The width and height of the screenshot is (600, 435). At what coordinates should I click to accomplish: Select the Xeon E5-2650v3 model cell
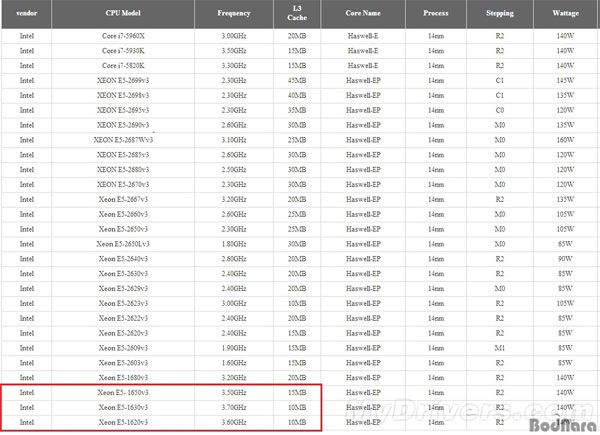[123, 229]
